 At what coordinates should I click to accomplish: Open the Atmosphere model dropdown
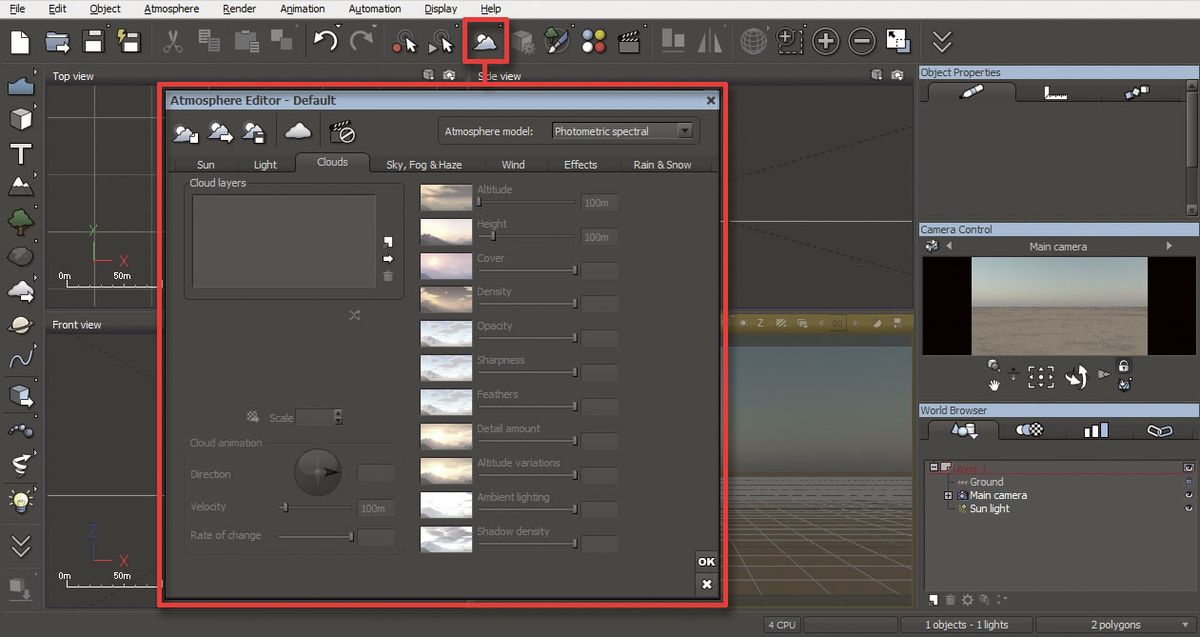point(684,130)
